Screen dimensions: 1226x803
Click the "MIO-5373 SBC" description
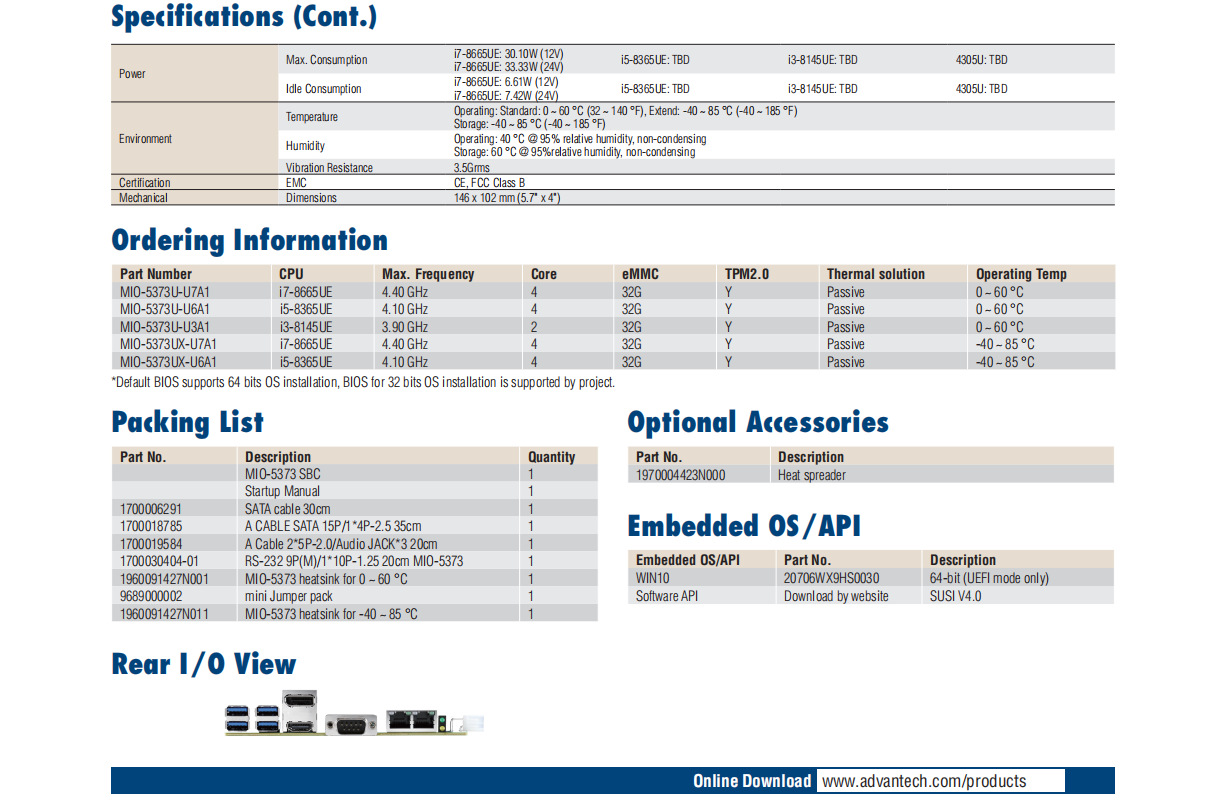click(x=283, y=474)
